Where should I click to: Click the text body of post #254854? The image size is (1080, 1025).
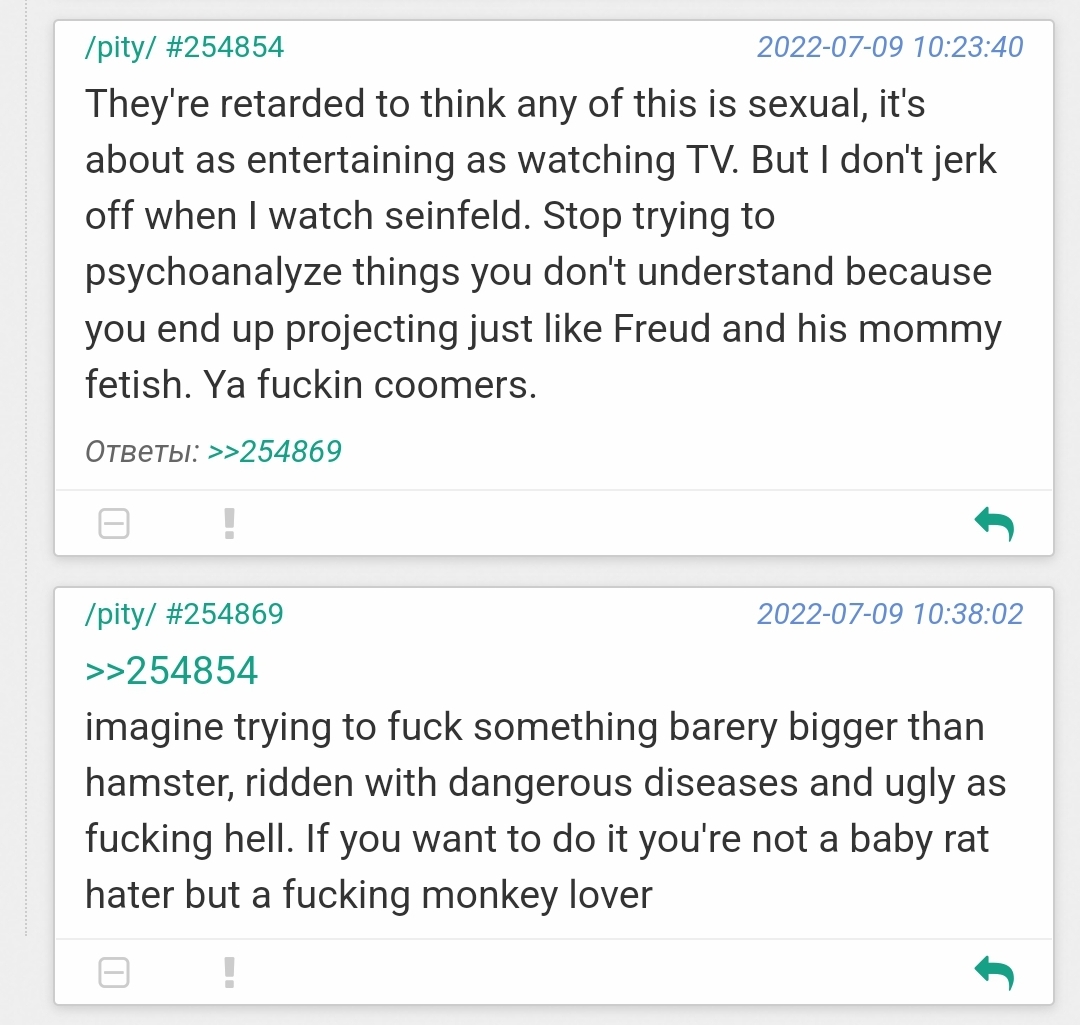[540, 244]
